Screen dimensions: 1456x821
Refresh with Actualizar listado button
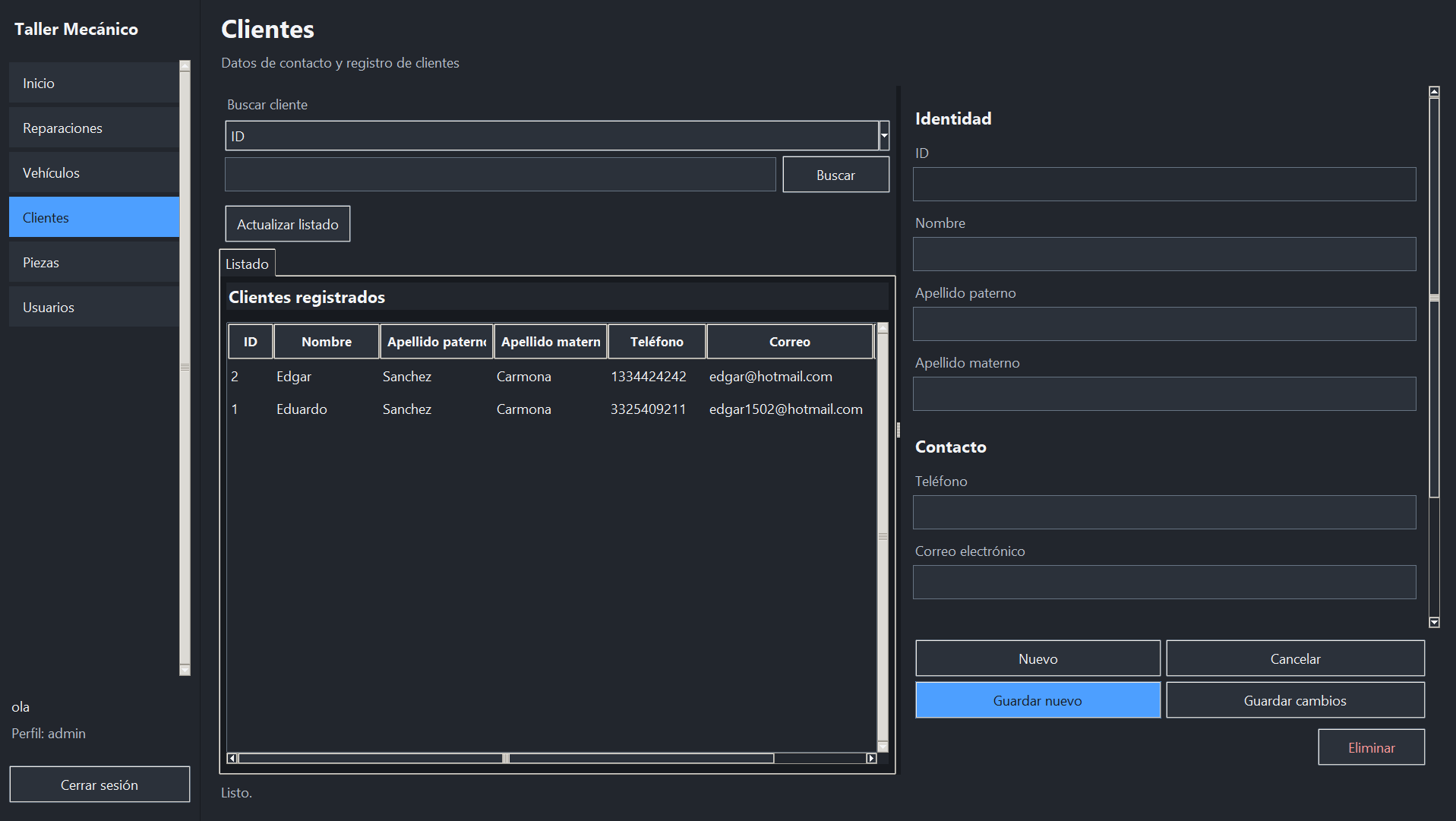[x=287, y=224]
